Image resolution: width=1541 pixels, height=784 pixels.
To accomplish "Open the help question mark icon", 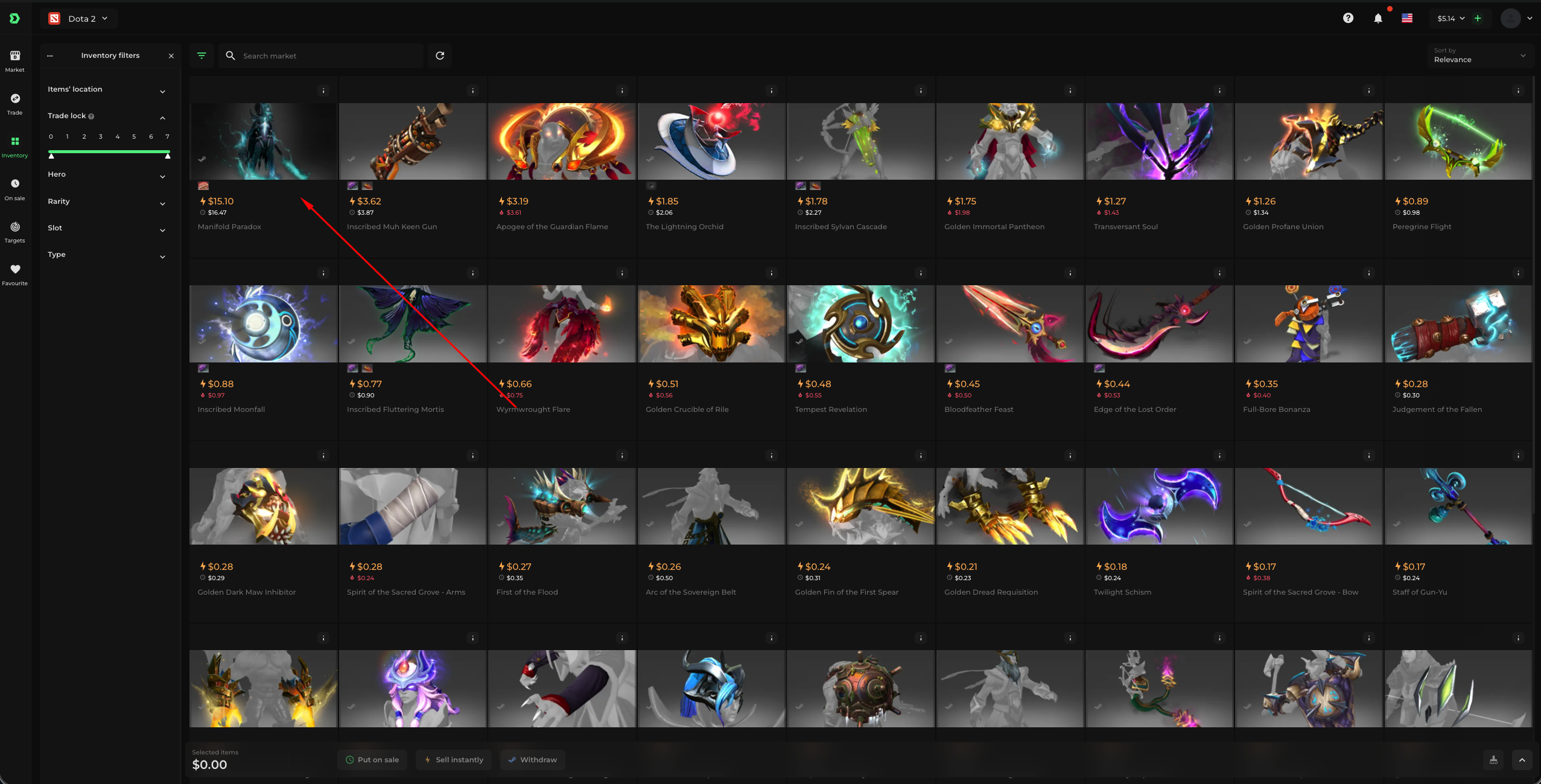I will [x=1348, y=18].
